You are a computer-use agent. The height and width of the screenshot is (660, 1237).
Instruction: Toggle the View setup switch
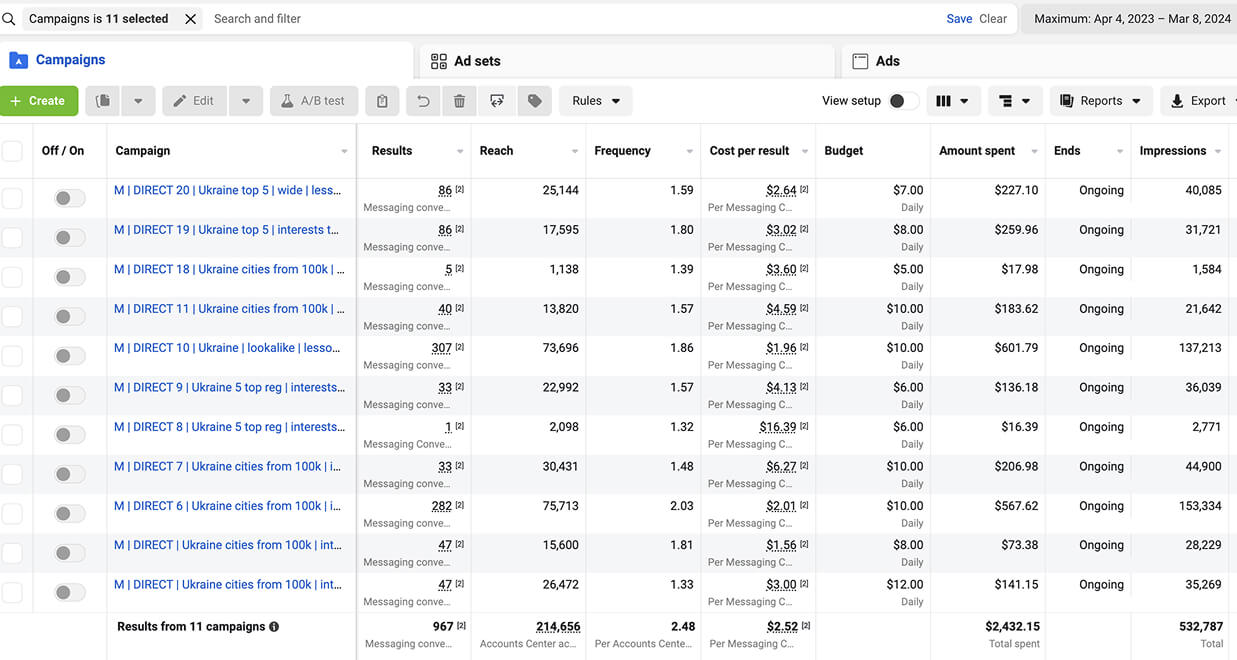(x=903, y=101)
